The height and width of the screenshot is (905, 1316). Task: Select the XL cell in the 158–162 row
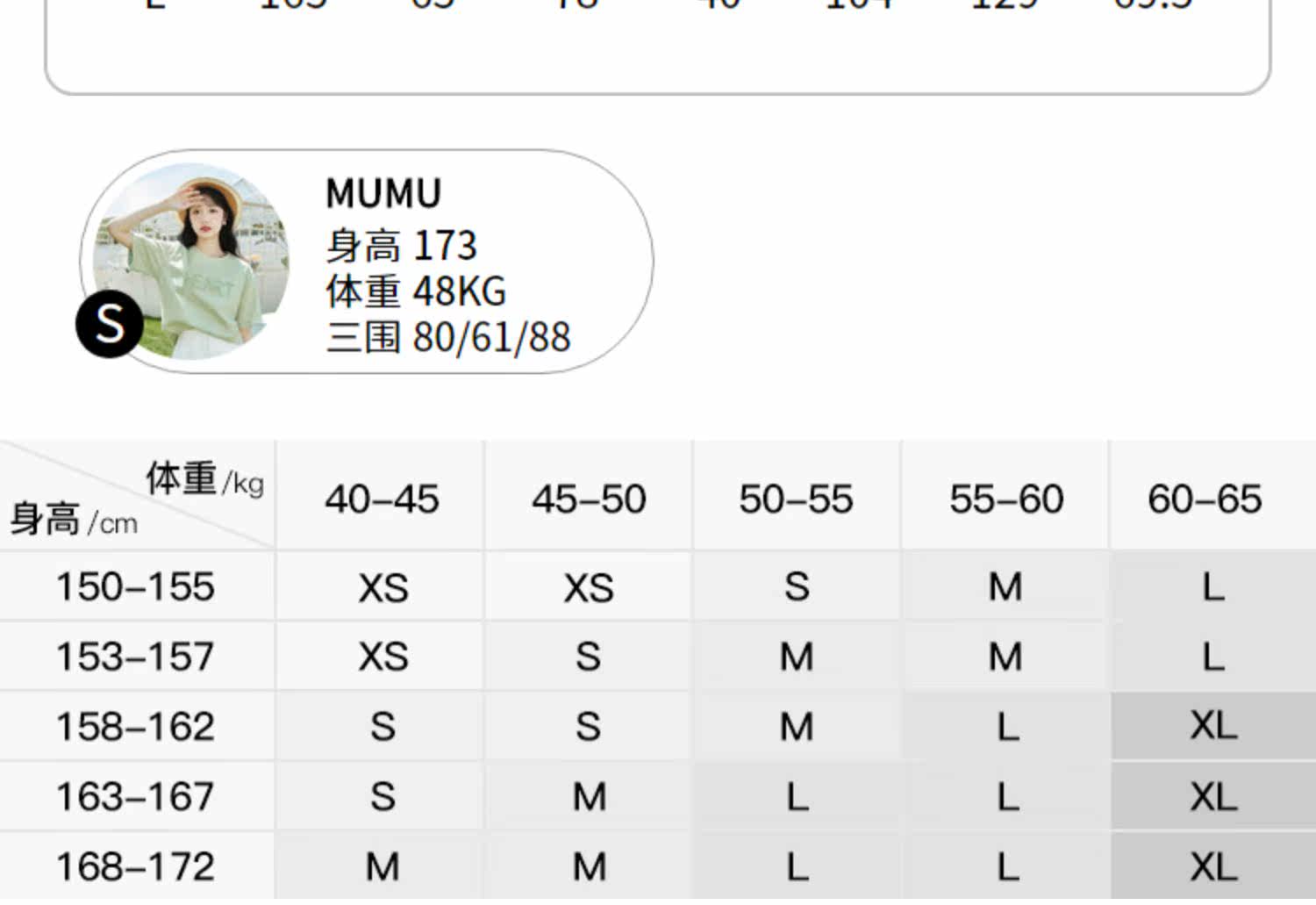[1213, 726]
